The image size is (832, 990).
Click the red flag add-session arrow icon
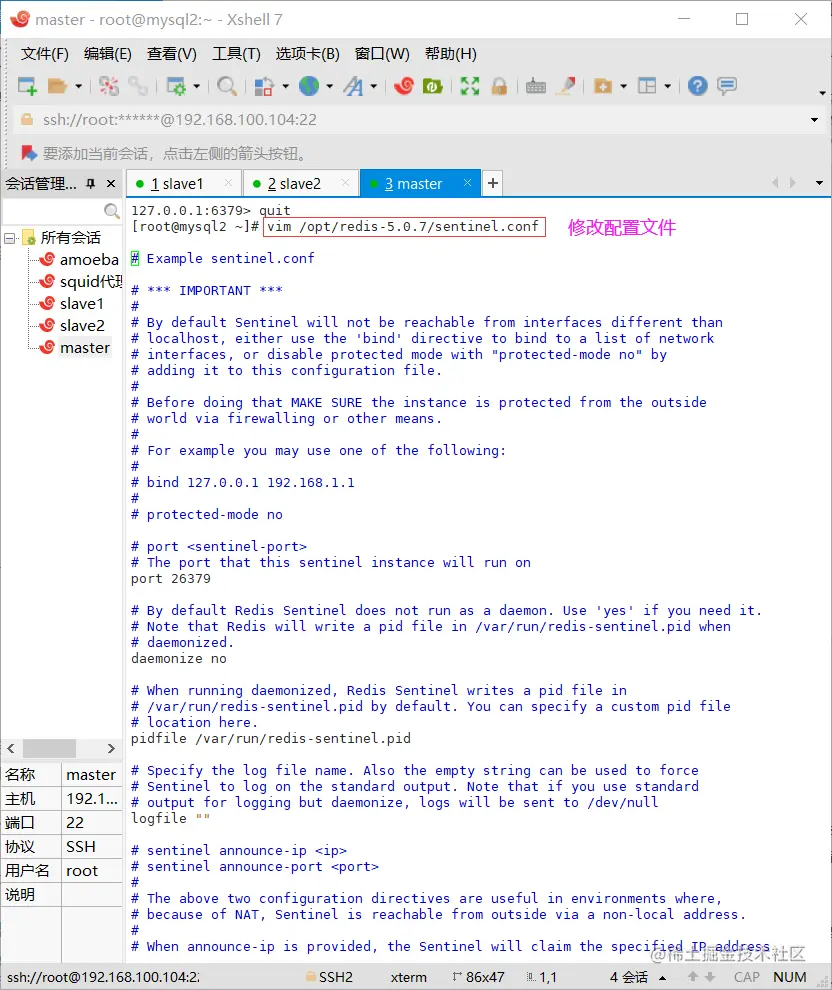point(29,153)
